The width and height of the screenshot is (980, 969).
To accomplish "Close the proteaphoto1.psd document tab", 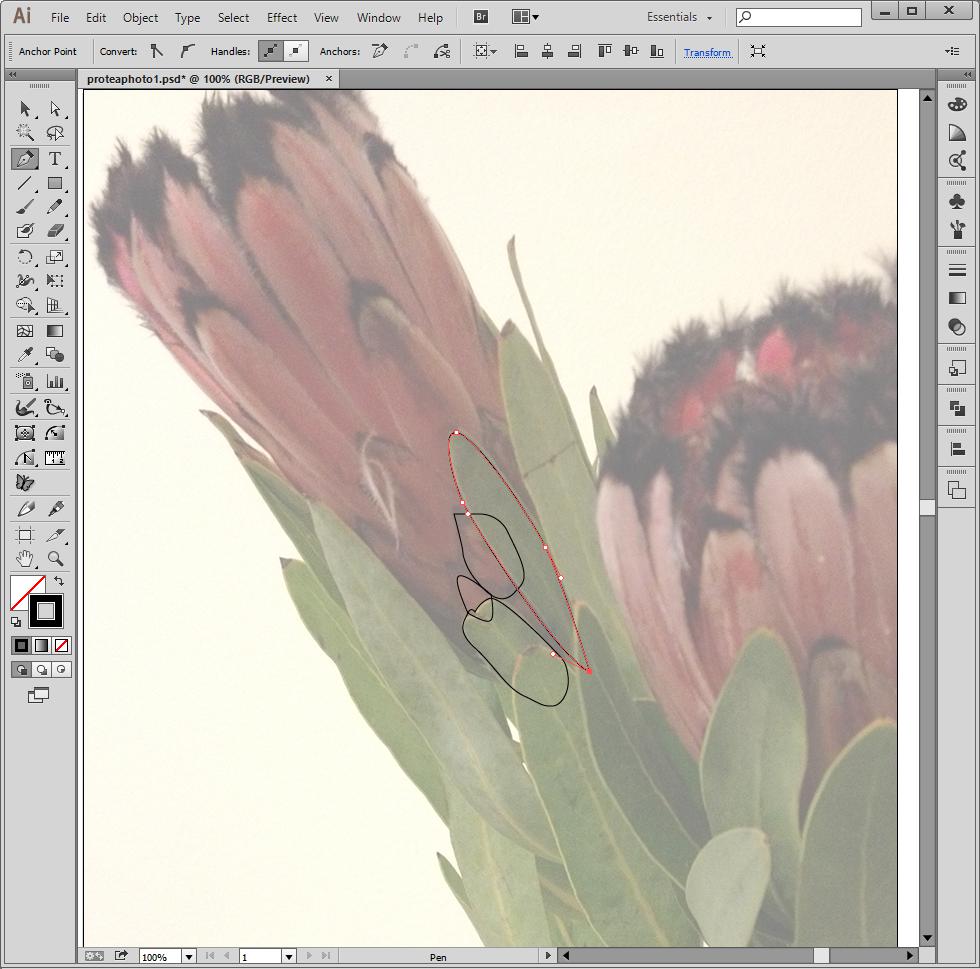I will pyautogui.click(x=329, y=79).
